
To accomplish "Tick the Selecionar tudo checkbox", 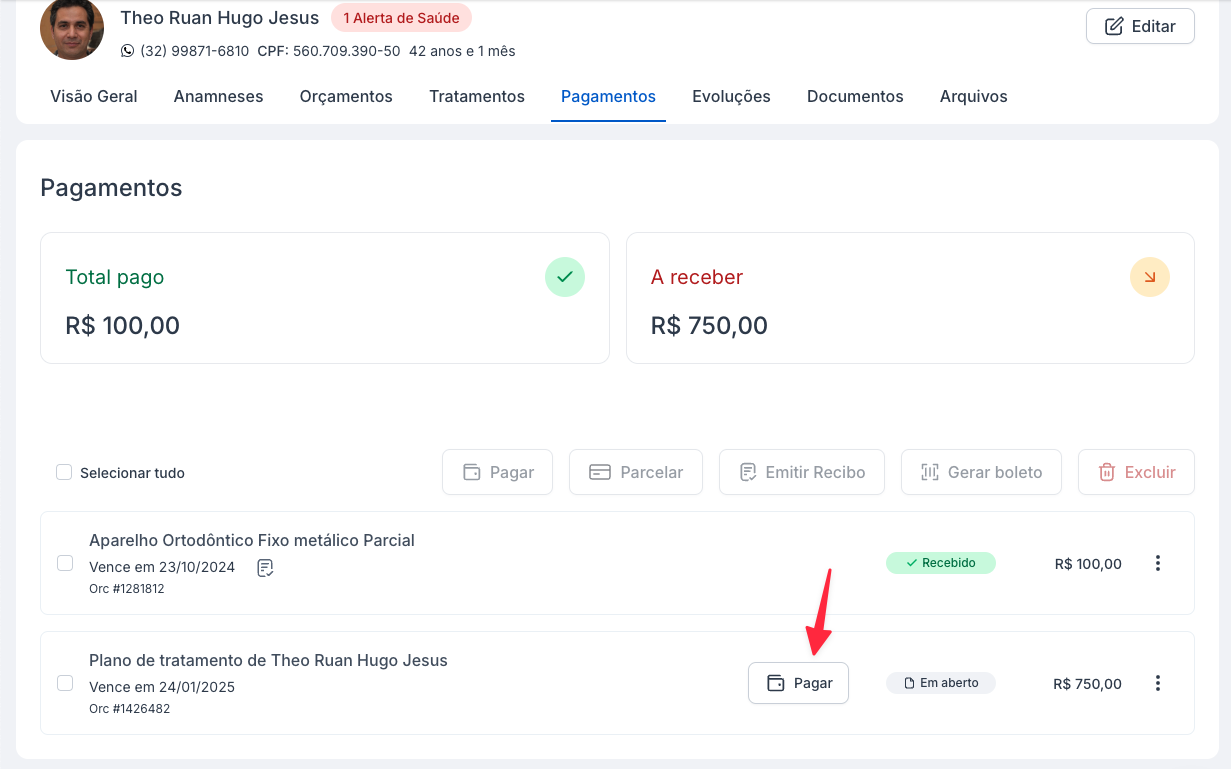I will pyautogui.click(x=64, y=472).
